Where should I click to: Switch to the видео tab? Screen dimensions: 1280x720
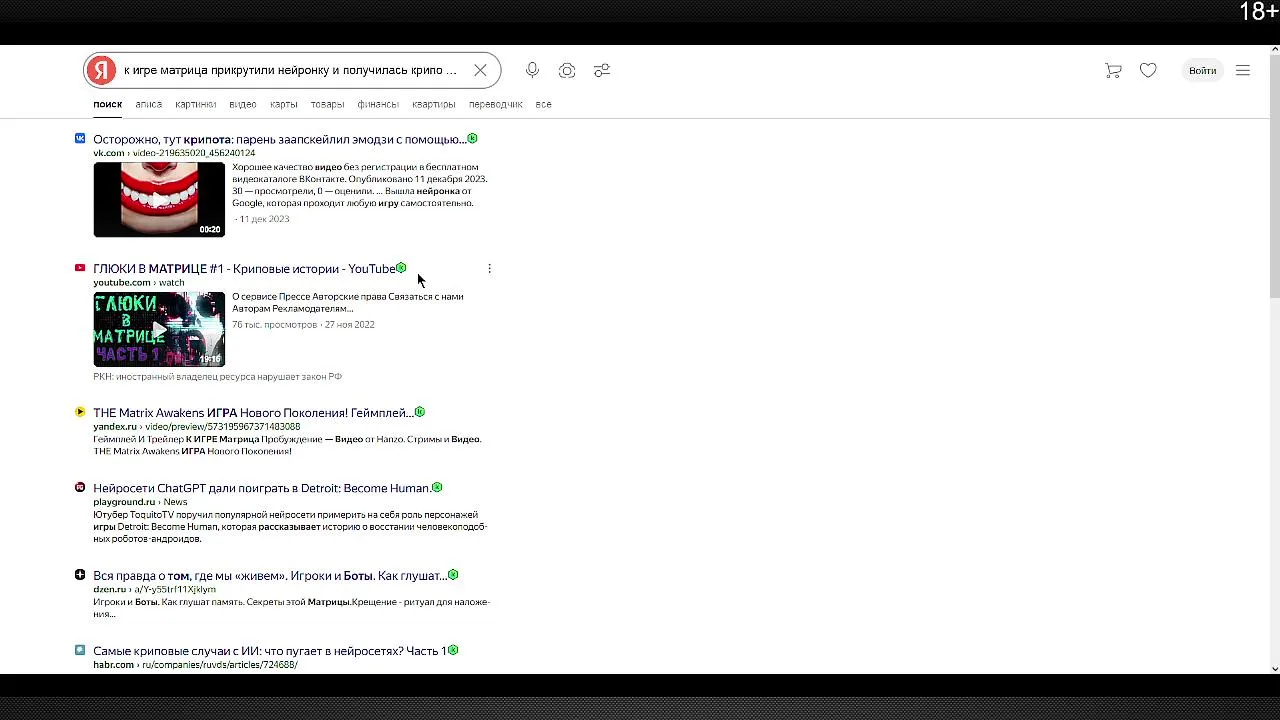(242, 104)
